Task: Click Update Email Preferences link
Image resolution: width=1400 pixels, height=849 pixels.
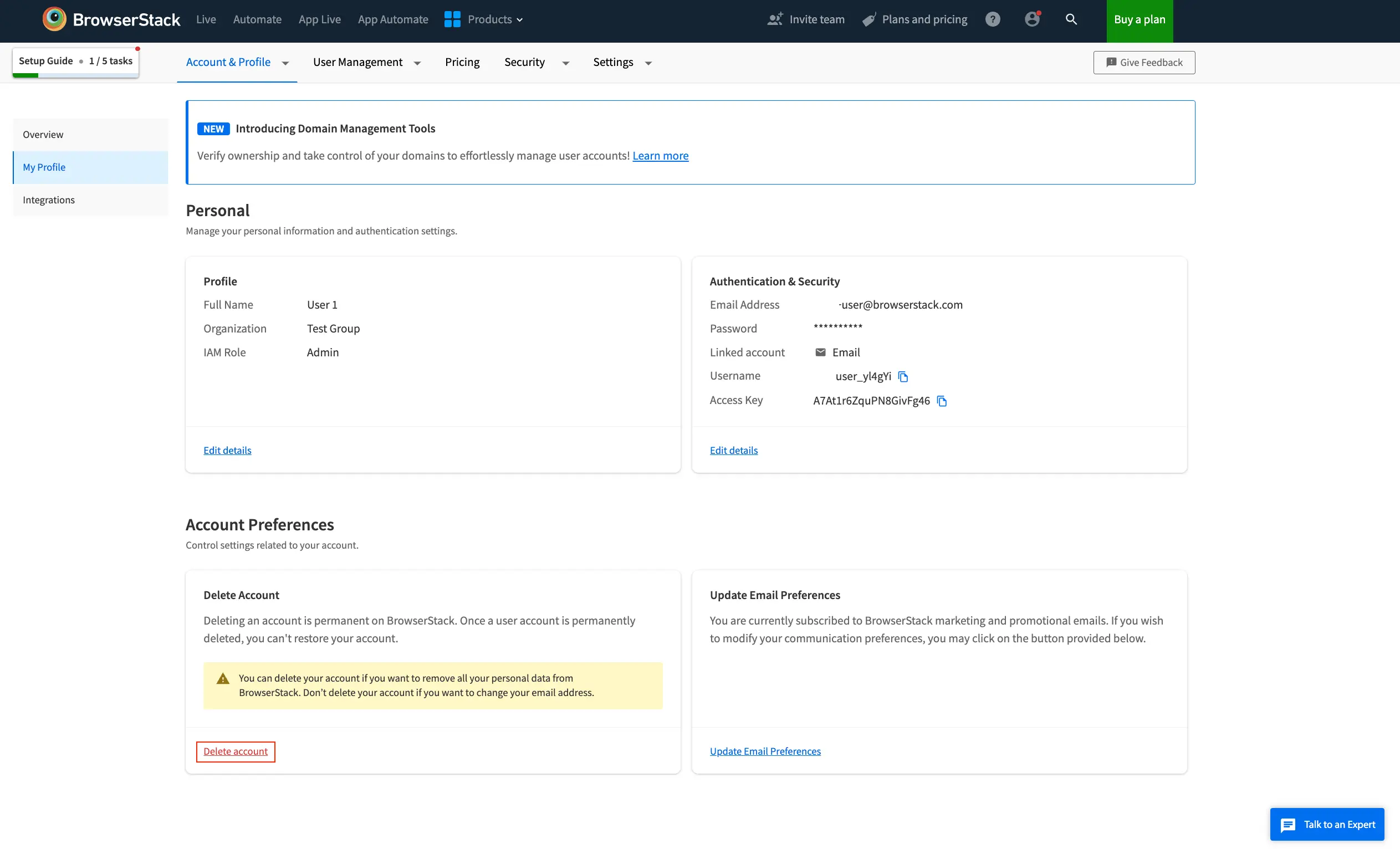Action: click(x=765, y=751)
